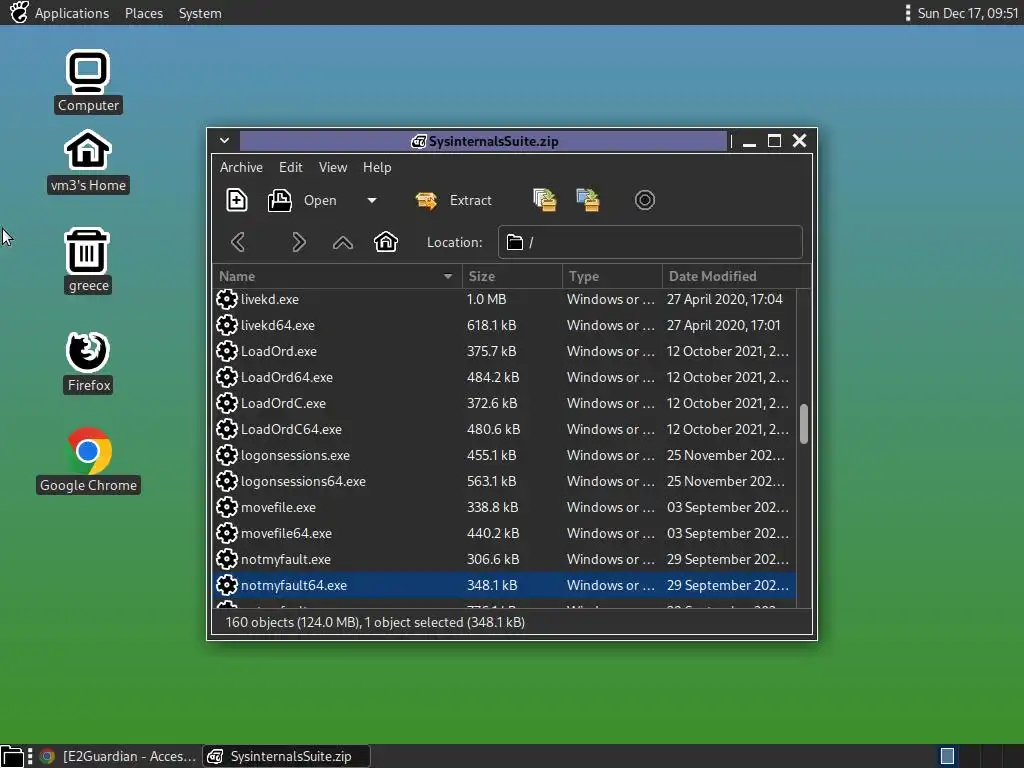Expand the Open recent dropdown arrow

pos(372,200)
